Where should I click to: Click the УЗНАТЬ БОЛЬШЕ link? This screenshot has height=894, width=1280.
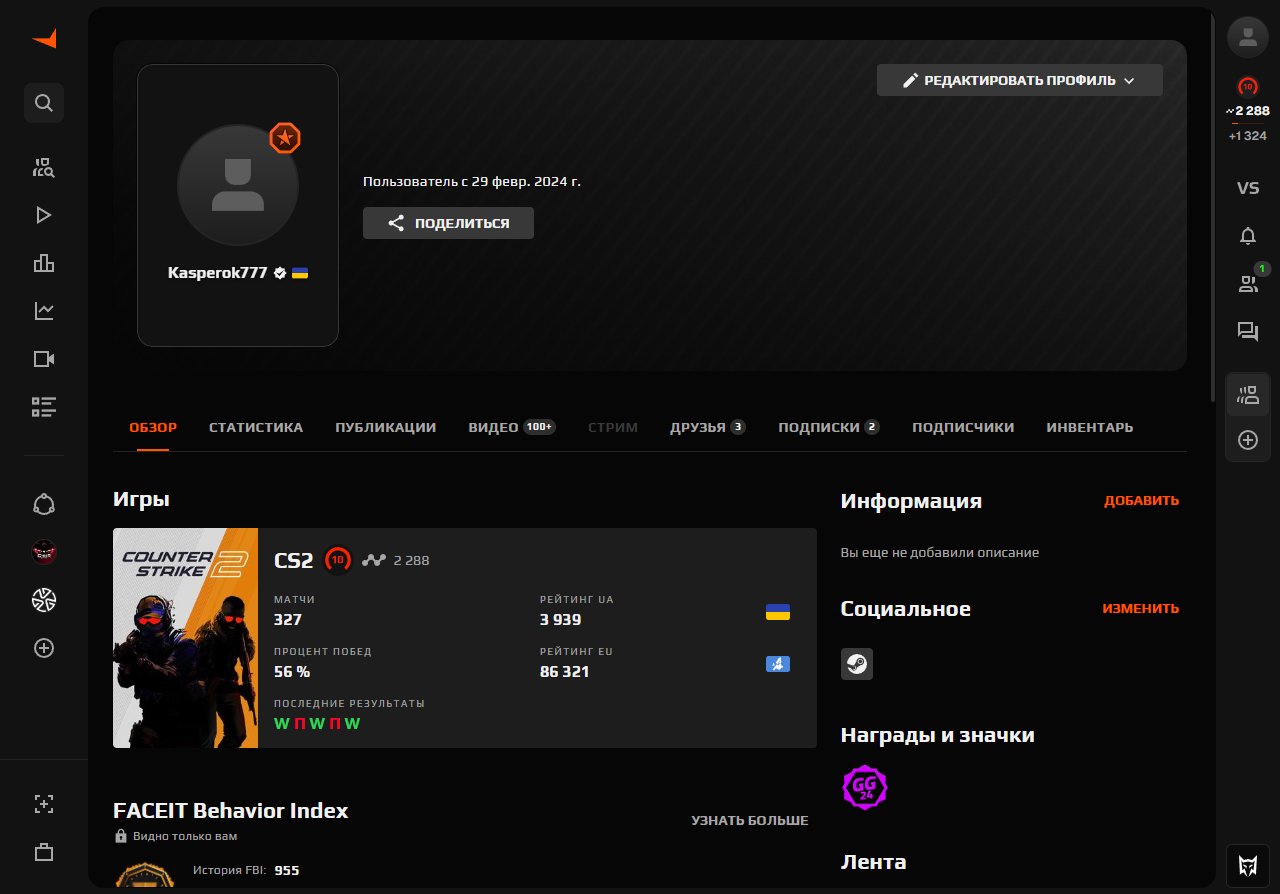pos(750,820)
